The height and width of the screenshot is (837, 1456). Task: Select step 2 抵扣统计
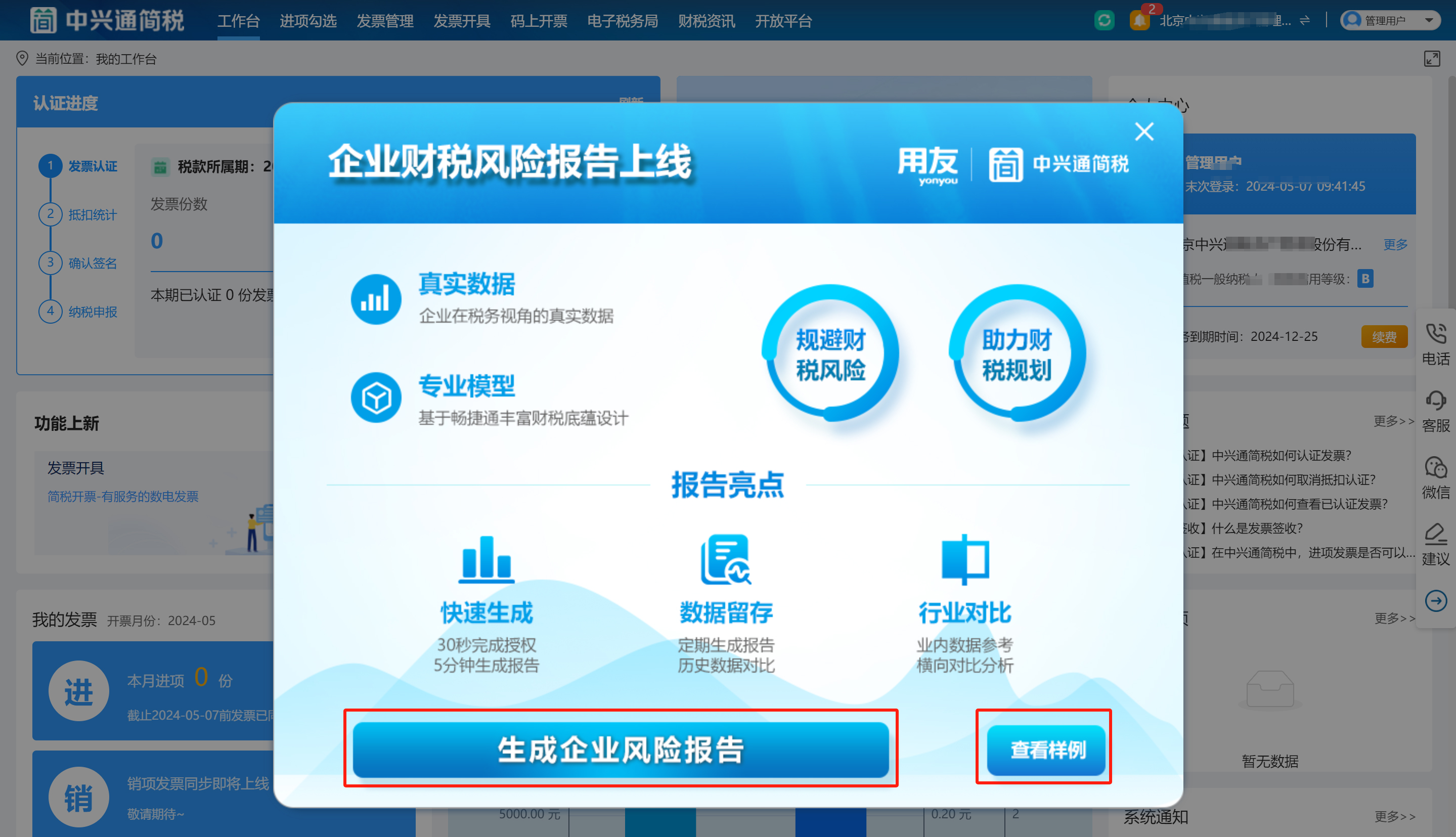click(x=79, y=214)
